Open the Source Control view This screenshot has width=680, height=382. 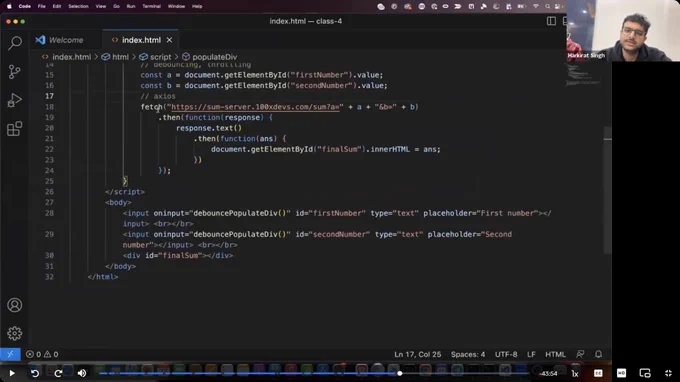[x=14, y=72]
